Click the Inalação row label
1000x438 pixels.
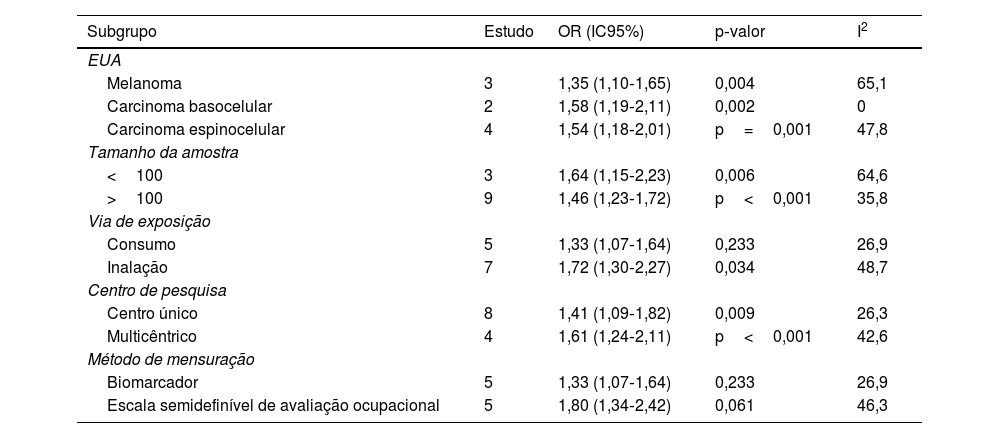tap(137, 267)
